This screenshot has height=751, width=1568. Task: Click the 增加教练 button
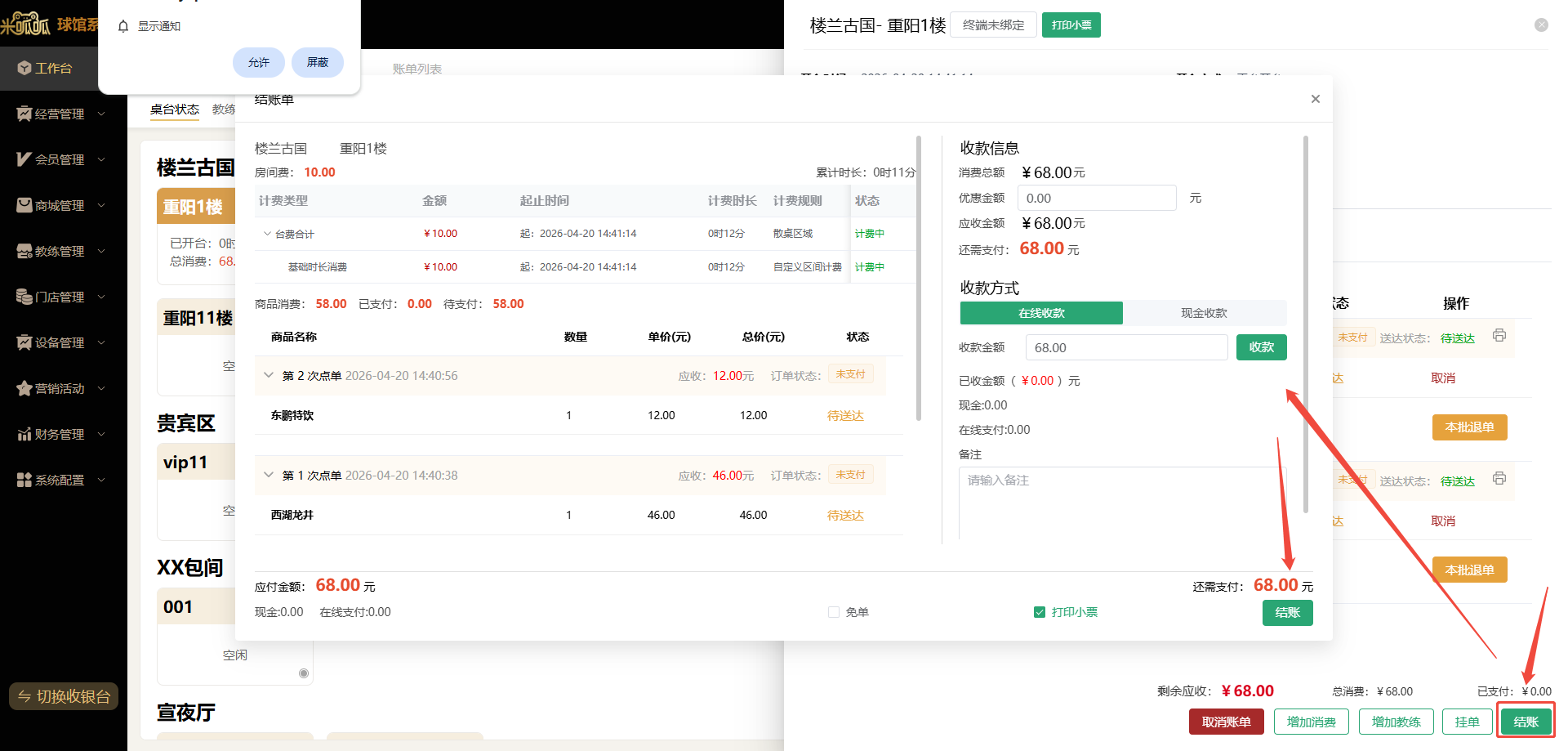pyautogui.click(x=1396, y=722)
